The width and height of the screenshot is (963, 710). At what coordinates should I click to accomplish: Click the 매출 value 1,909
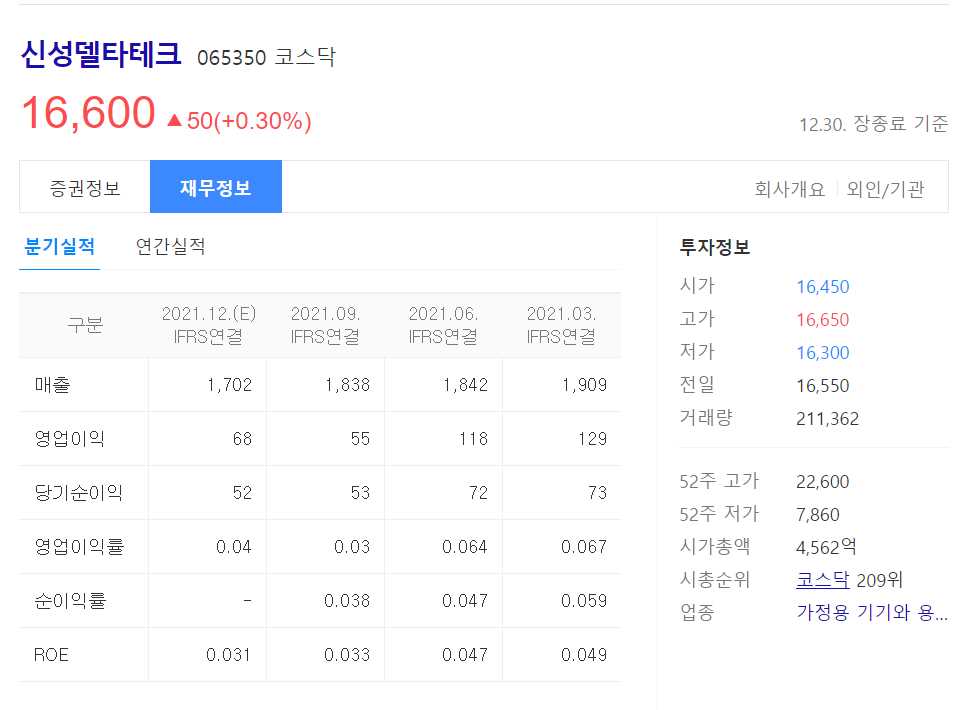(x=584, y=385)
